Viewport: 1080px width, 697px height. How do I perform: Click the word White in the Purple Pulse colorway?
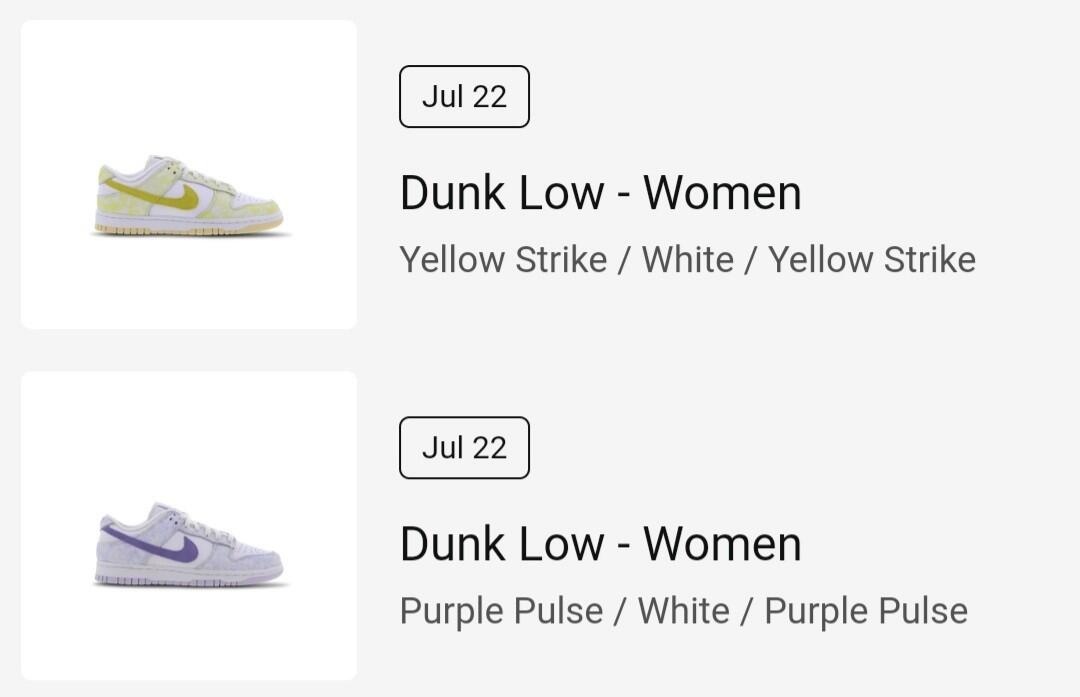click(683, 611)
